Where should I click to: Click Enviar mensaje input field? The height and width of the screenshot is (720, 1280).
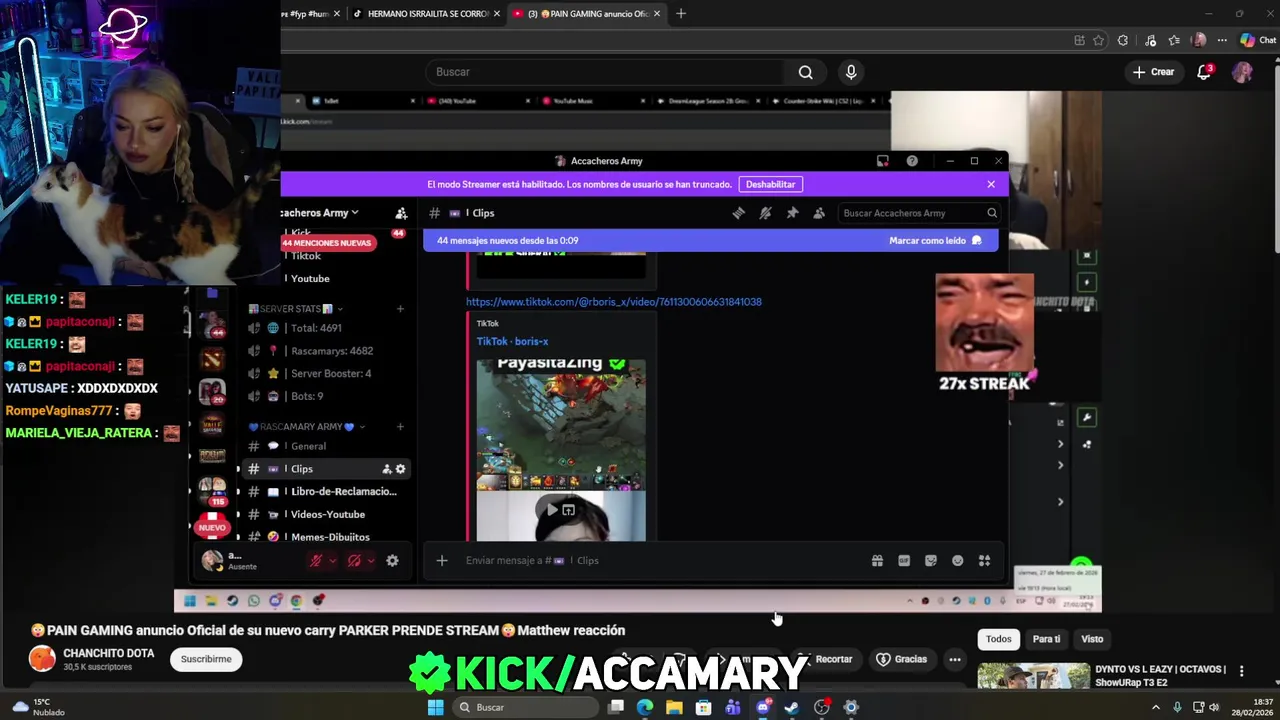[x=660, y=561]
